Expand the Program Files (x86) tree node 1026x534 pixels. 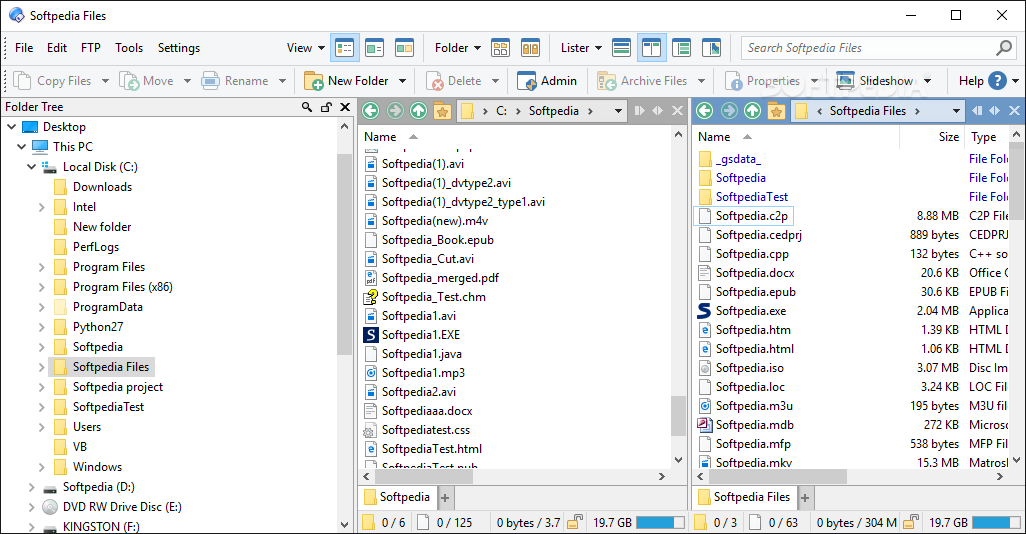42,287
